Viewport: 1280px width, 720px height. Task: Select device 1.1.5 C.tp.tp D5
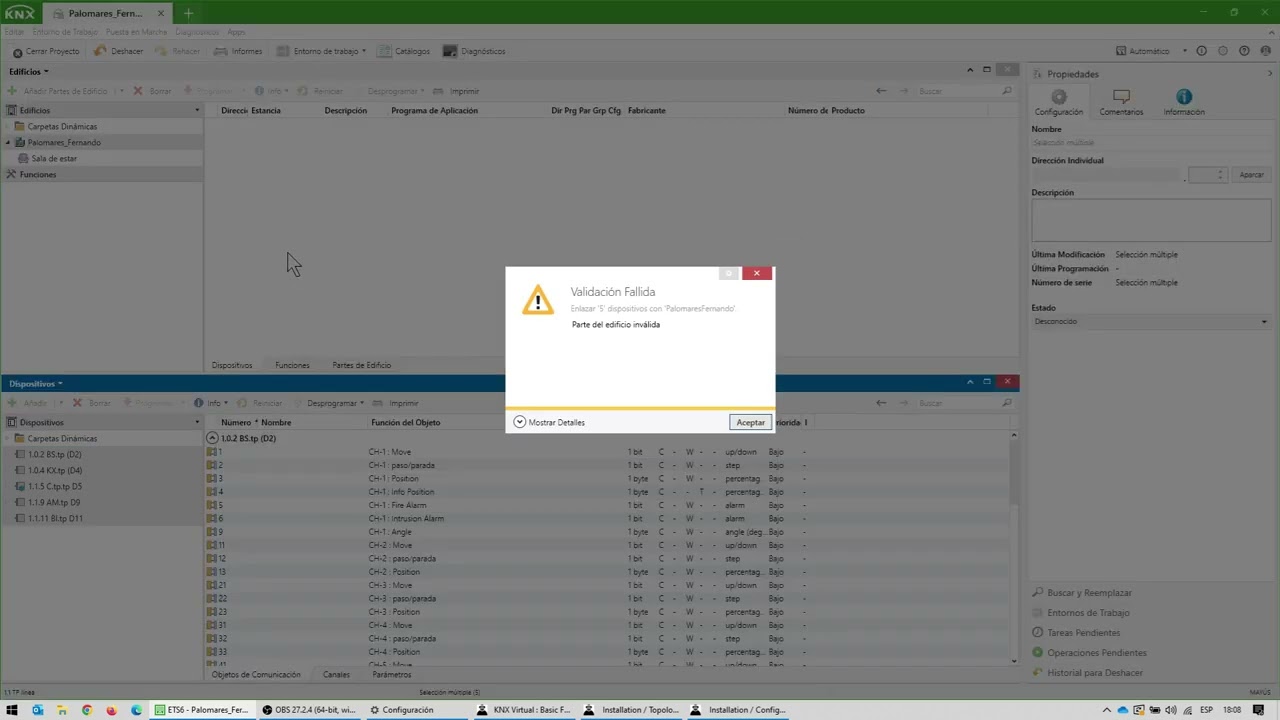[x=54, y=486]
